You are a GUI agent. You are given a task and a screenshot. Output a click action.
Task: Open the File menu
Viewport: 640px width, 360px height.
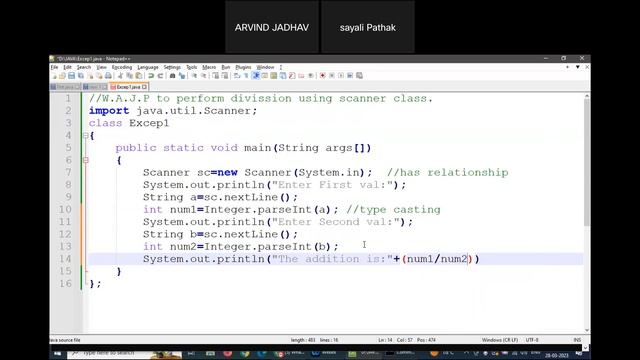tap(54, 67)
